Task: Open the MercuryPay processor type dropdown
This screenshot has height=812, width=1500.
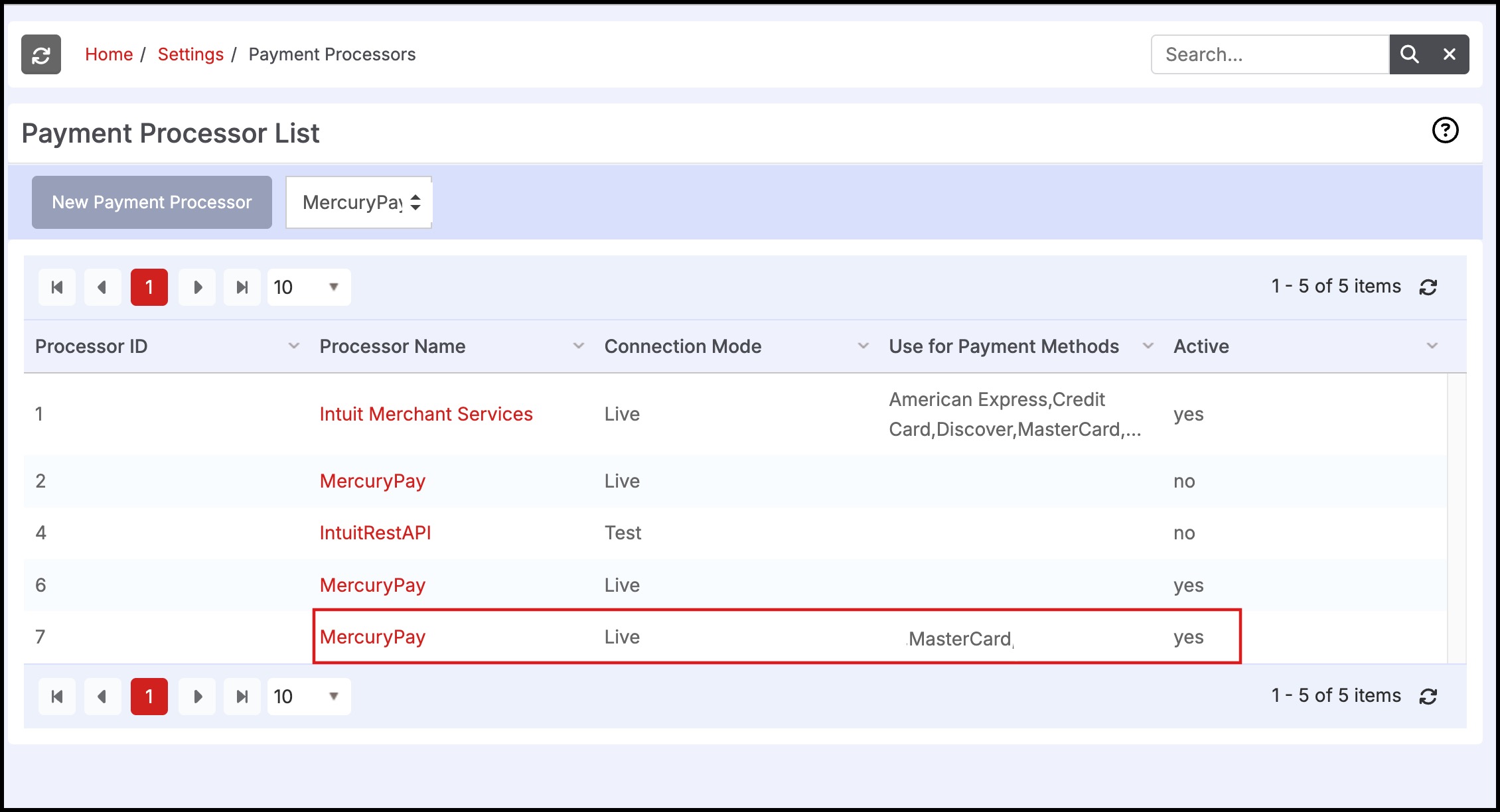Action: click(359, 202)
